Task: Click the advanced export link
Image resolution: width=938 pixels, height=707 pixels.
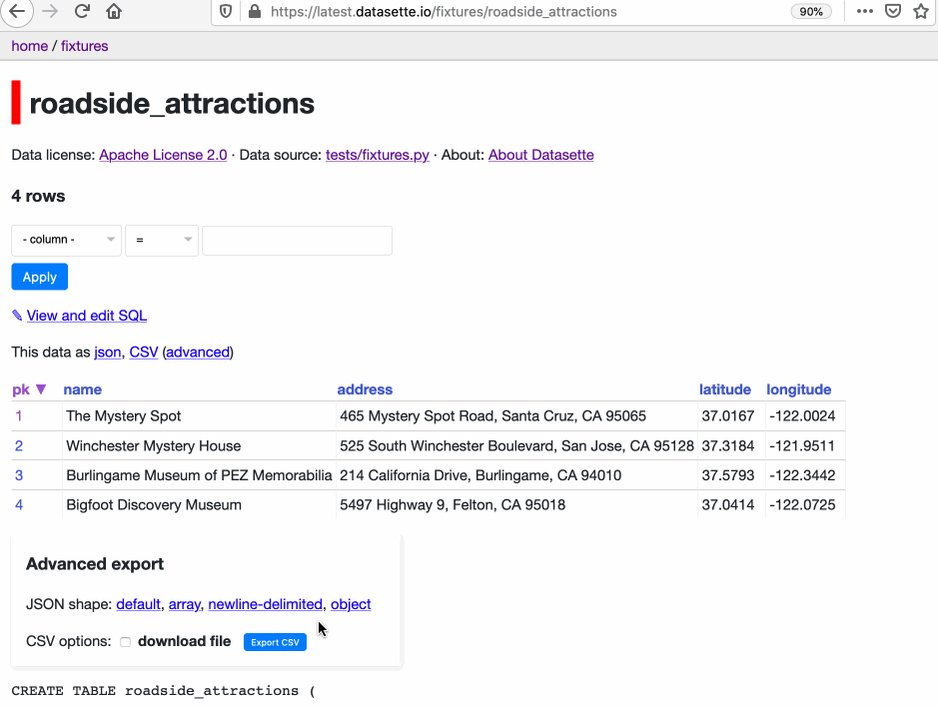Action: (x=198, y=352)
